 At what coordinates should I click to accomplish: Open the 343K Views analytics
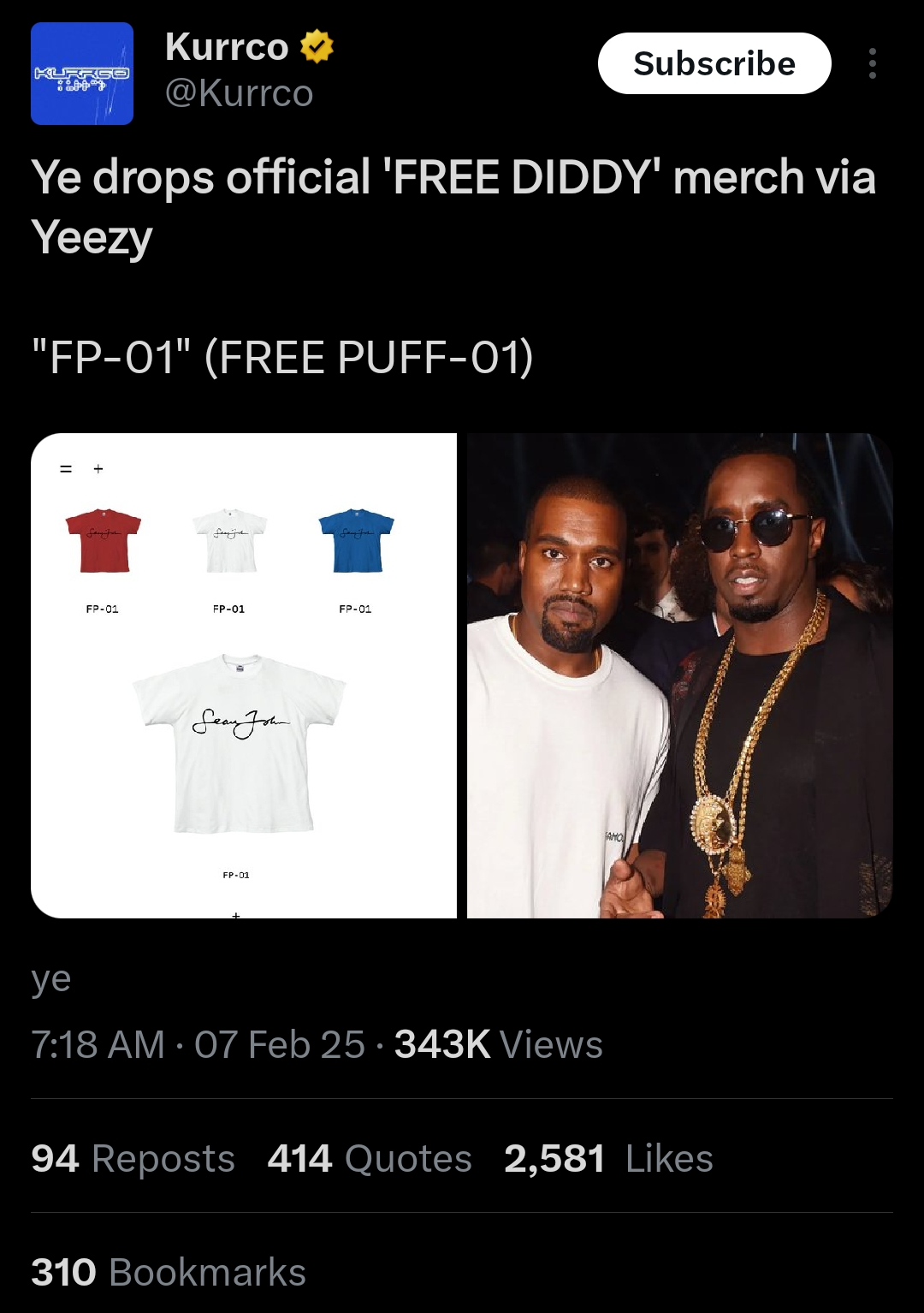point(499,1044)
